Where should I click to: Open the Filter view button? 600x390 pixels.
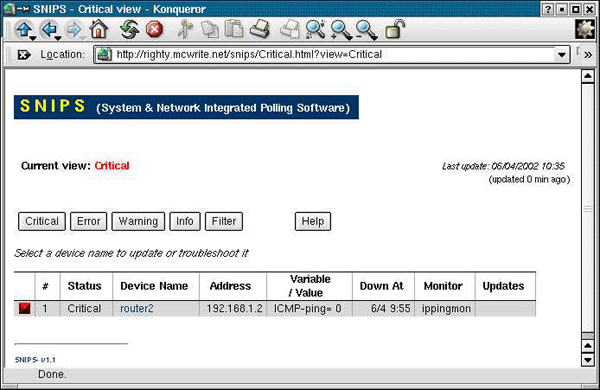coord(224,221)
